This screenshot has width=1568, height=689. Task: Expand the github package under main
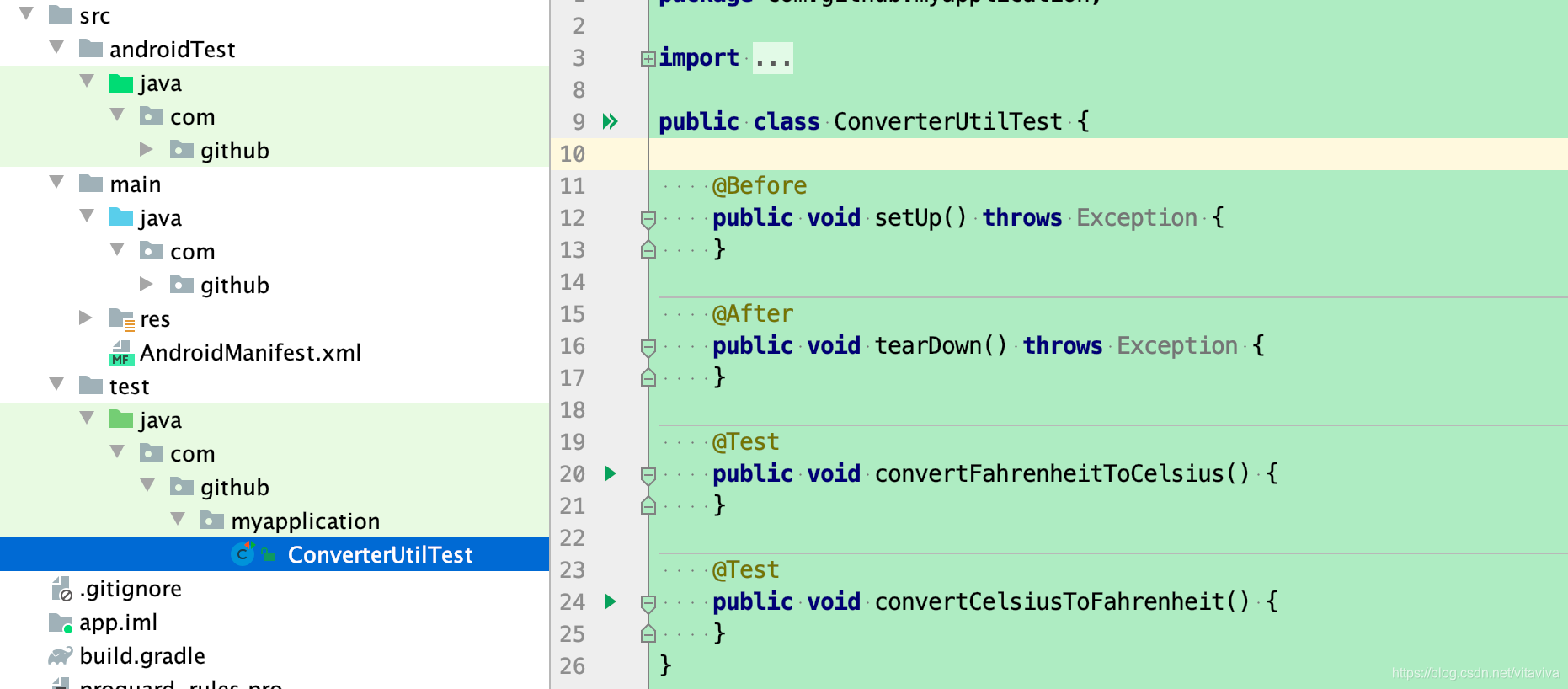pyautogui.click(x=147, y=284)
